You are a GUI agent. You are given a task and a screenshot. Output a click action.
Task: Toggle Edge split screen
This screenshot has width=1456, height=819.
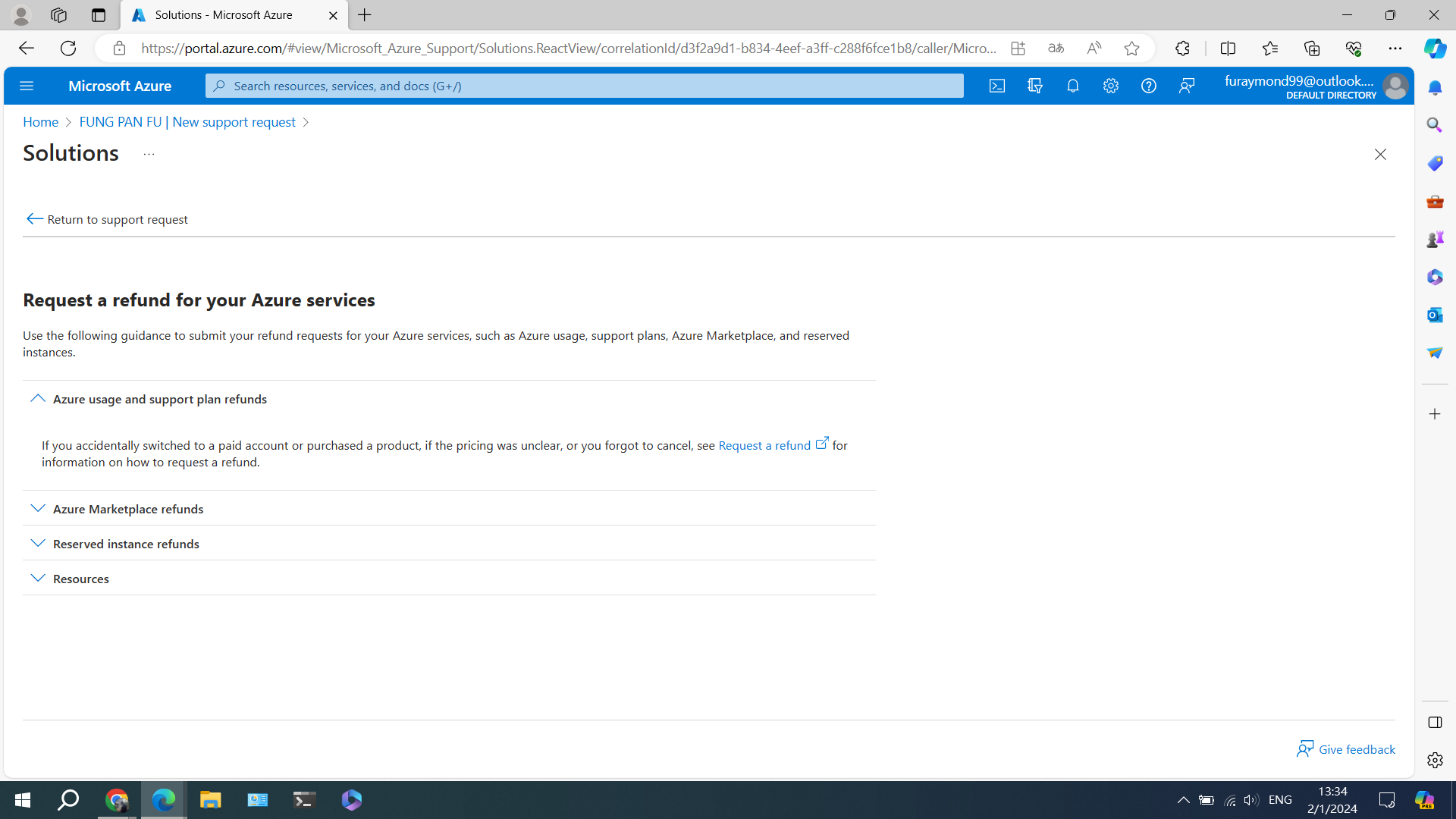point(1228,49)
